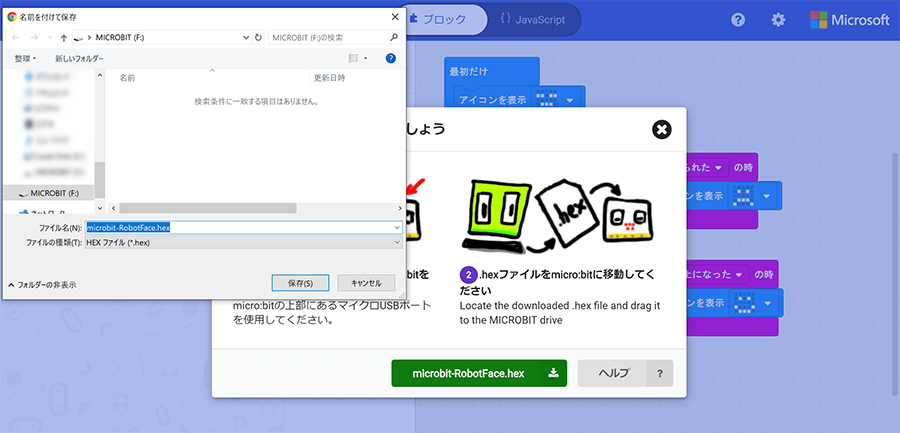900x433 pixels.
Task: Click horizontal scrollbar right arrow
Action: [399, 208]
